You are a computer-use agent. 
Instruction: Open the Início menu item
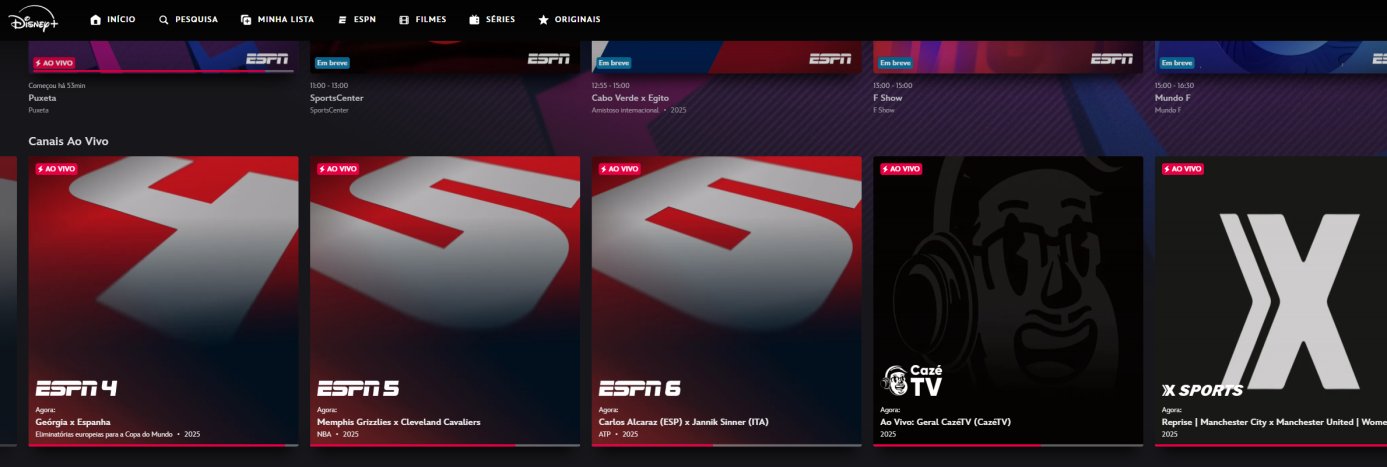[121, 20]
